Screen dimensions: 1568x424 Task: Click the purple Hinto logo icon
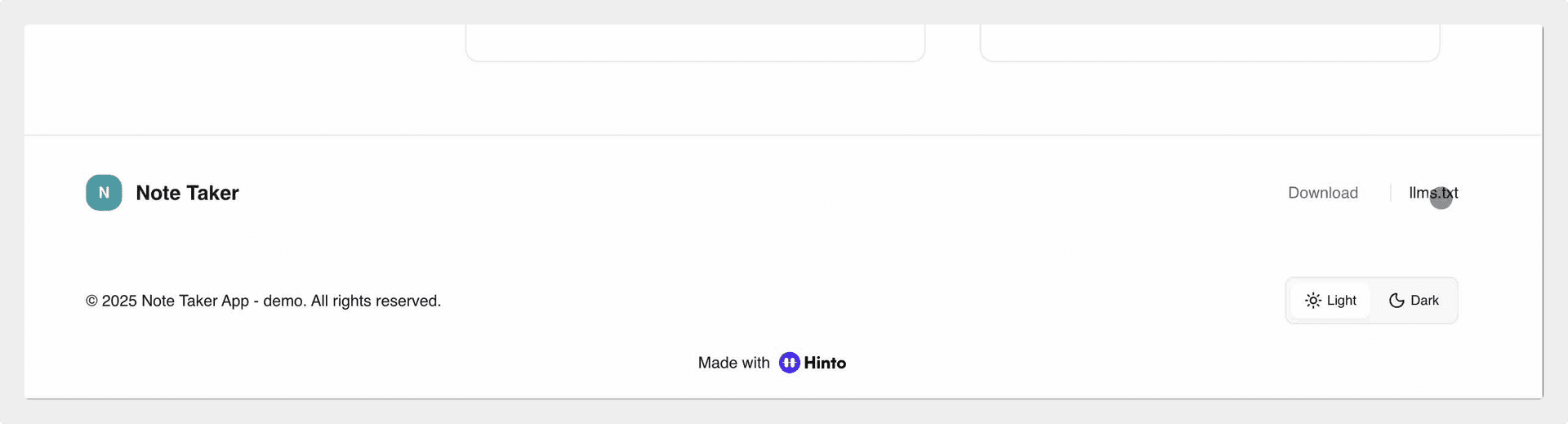tap(789, 363)
